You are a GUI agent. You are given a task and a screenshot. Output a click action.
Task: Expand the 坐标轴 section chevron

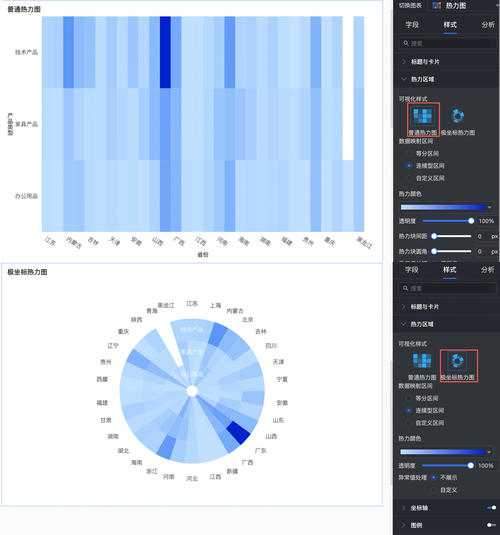click(404, 508)
